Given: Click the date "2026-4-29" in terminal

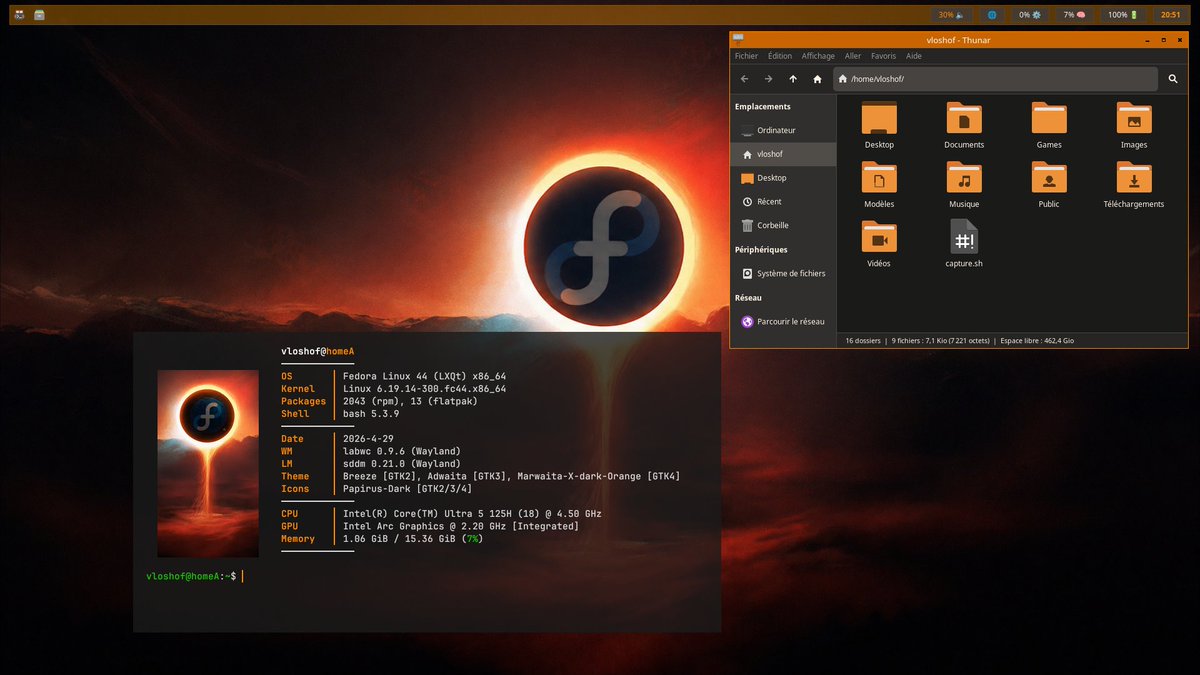Looking at the screenshot, I should click(x=368, y=439).
